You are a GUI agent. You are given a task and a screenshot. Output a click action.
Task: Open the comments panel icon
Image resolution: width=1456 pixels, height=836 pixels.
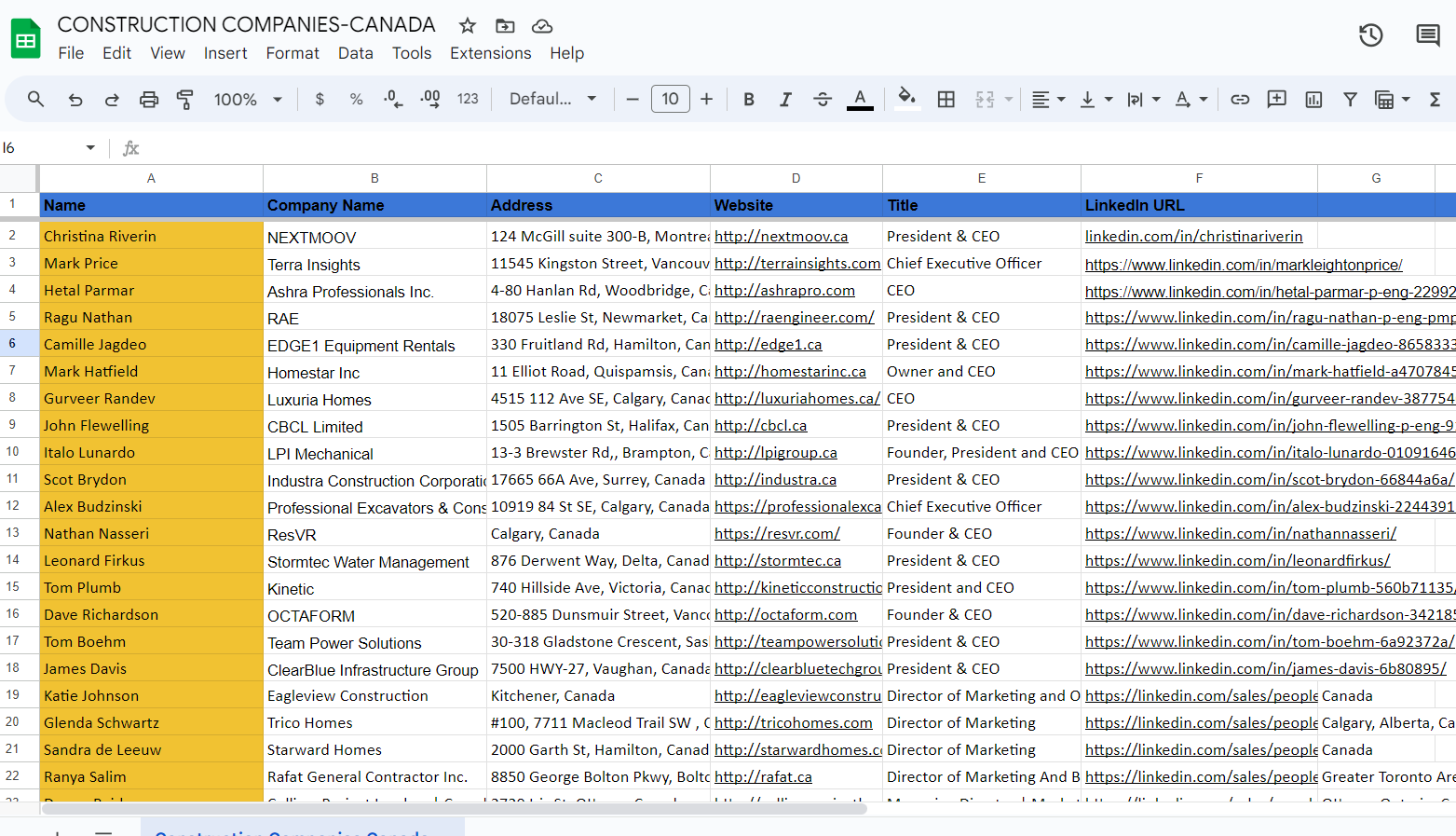point(1427,35)
